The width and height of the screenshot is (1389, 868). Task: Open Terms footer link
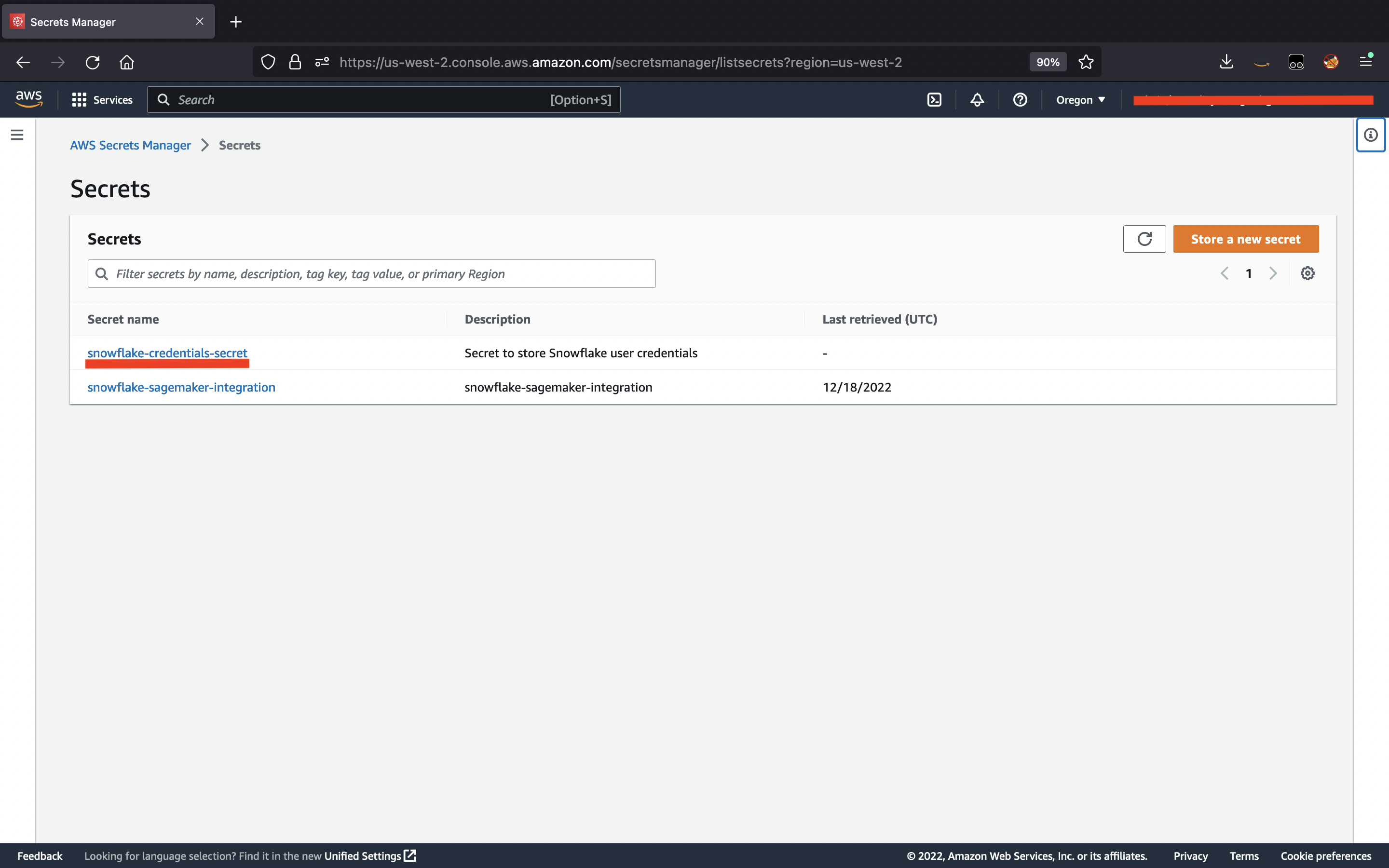tap(1244, 856)
